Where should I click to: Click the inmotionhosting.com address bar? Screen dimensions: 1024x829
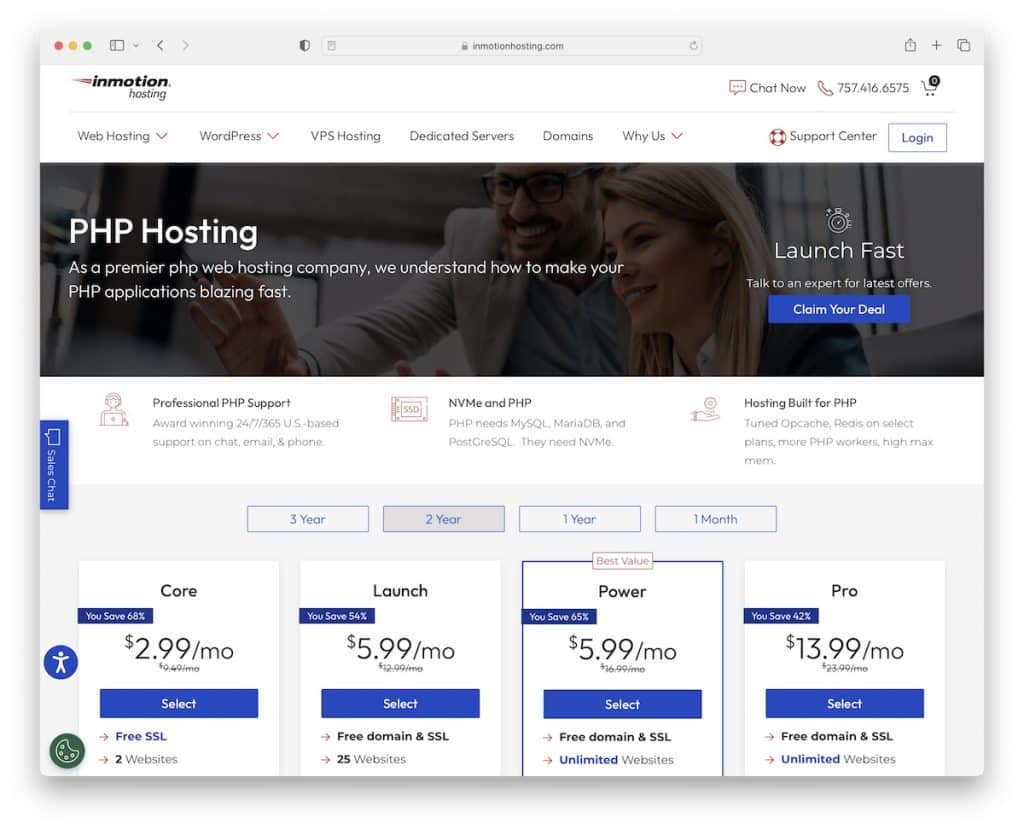pyautogui.click(x=512, y=46)
